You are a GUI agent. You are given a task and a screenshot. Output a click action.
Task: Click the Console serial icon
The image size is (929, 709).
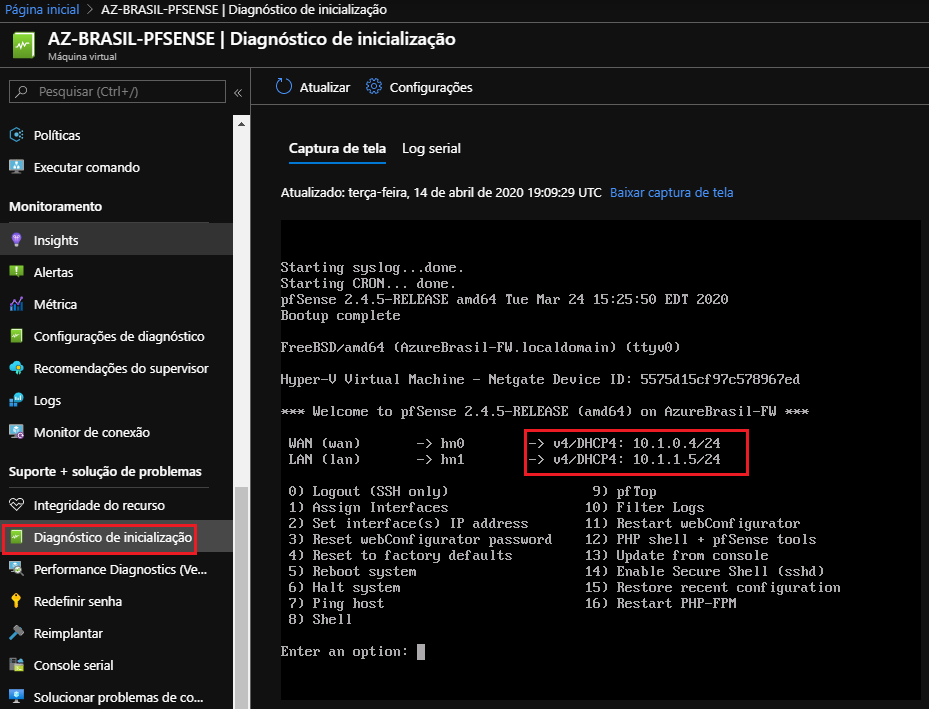17,665
